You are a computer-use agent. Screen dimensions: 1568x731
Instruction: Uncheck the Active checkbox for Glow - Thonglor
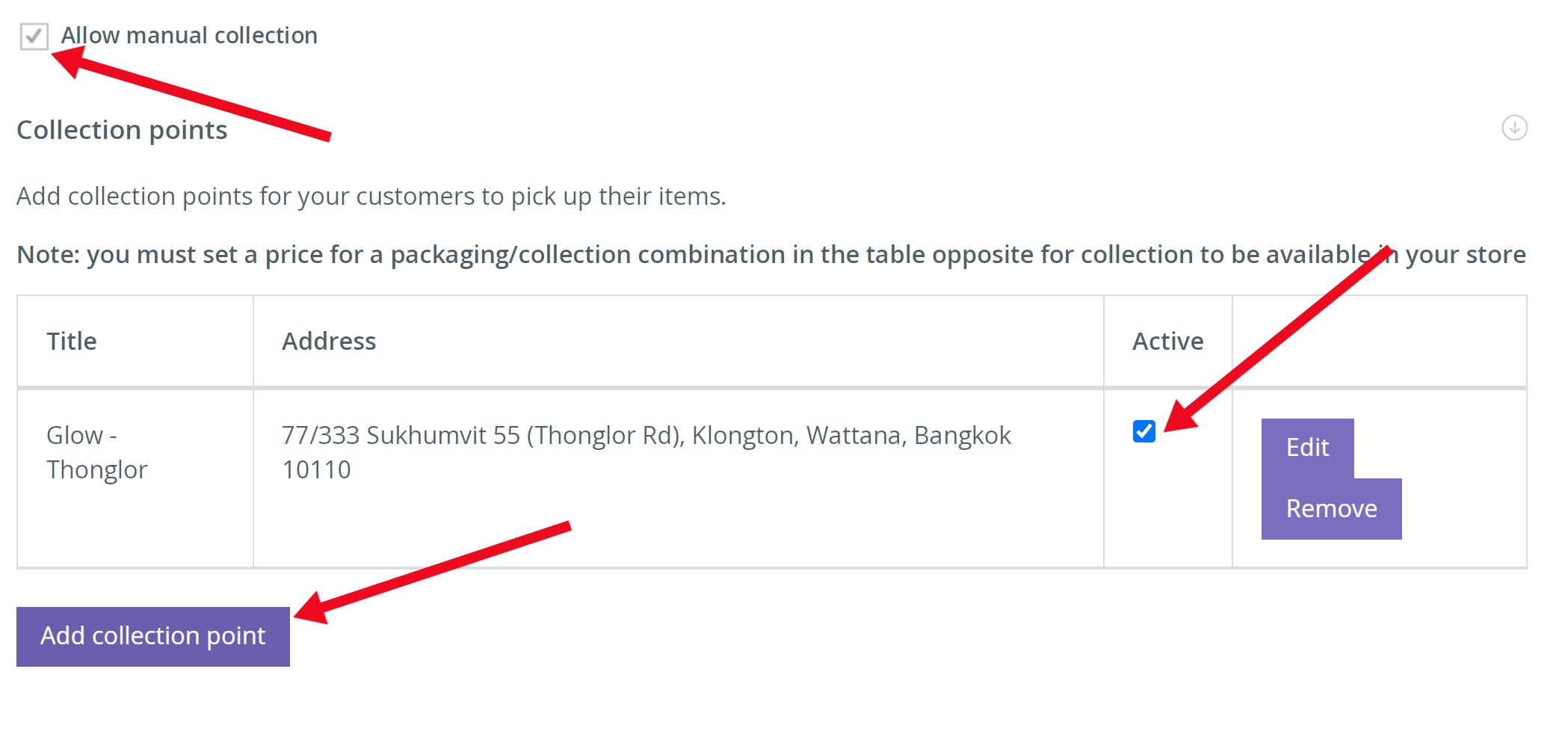(1143, 431)
